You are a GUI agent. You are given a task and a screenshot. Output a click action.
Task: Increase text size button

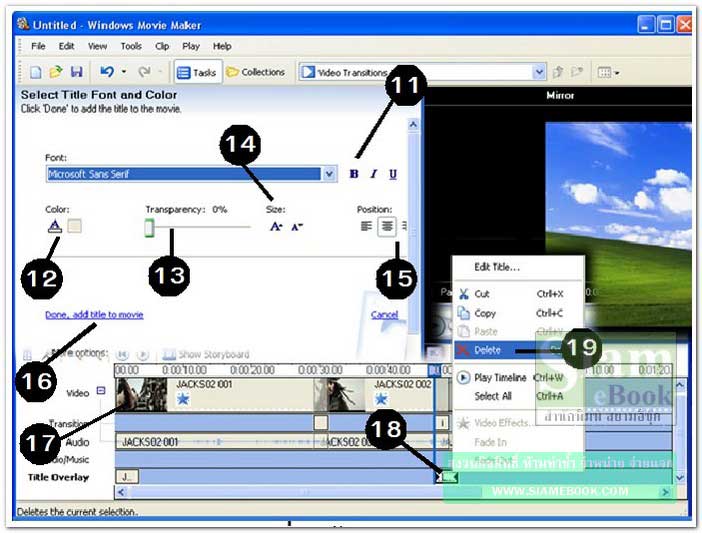click(x=276, y=227)
